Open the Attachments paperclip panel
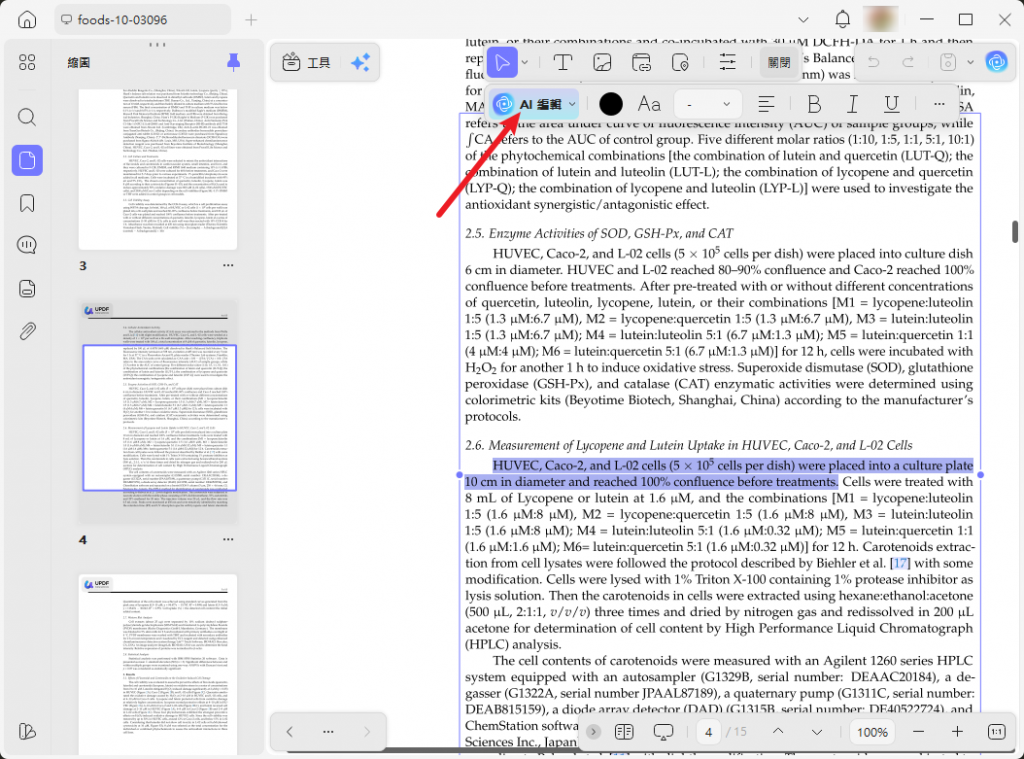This screenshot has height=759, width=1024. click(27, 331)
